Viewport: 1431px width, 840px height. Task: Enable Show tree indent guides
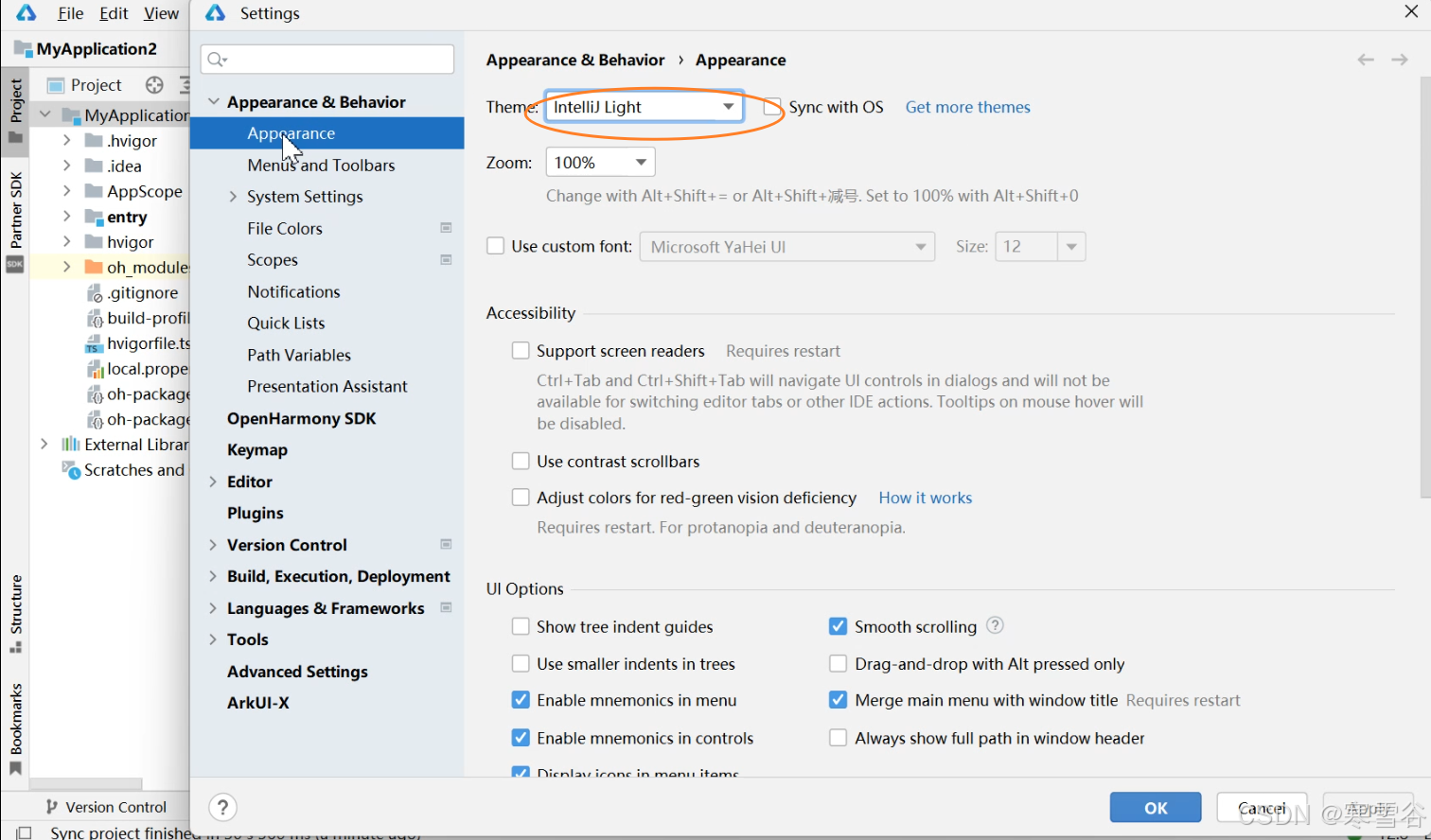coord(521,626)
